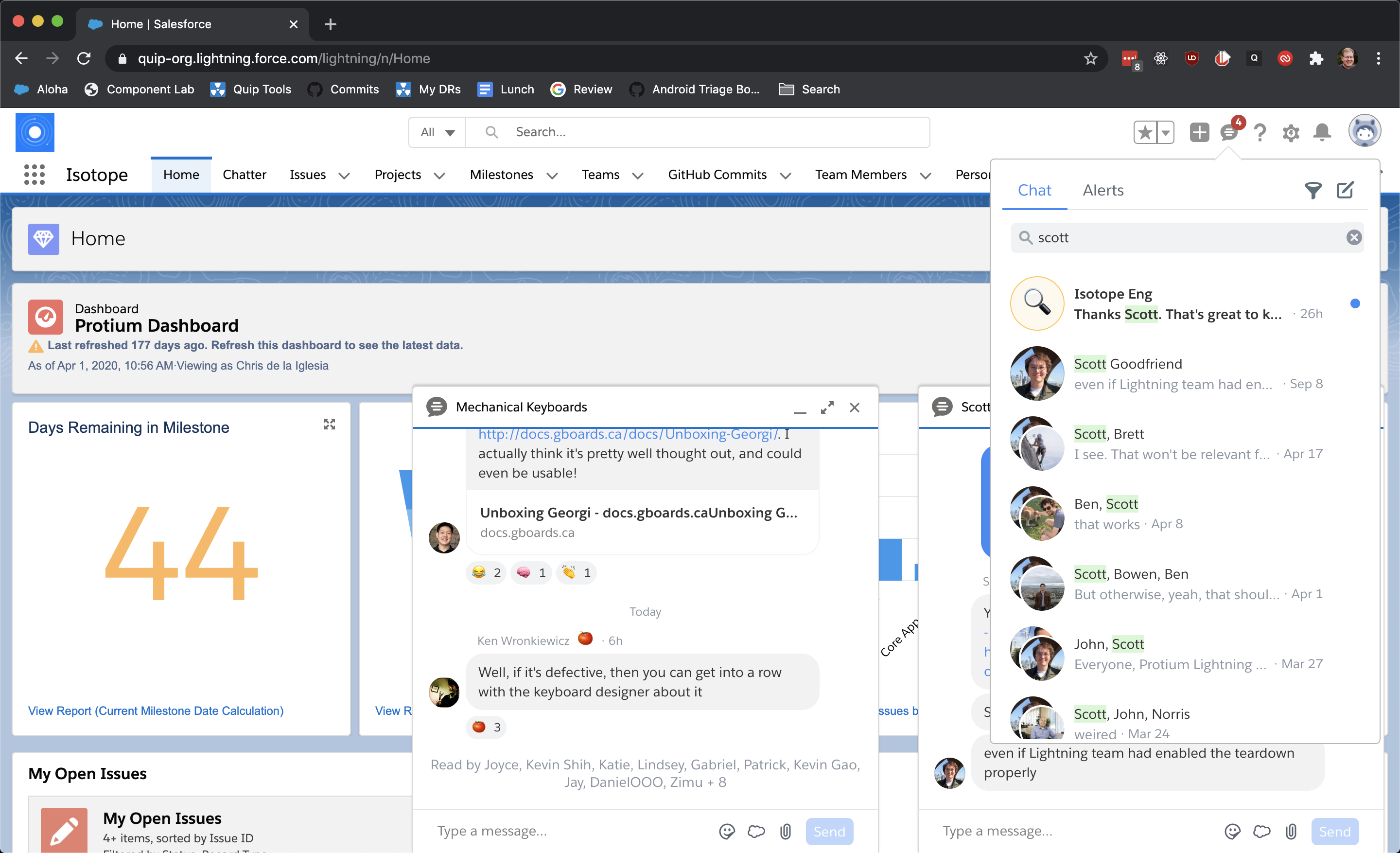Open a new browser tab
Image resolution: width=1400 pixels, height=853 pixels.
click(x=330, y=24)
